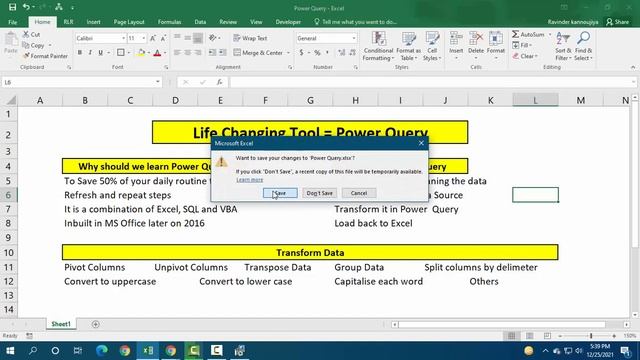
Task: Click the AutoSum sigma icon
Action: click(x=516, y=34)
